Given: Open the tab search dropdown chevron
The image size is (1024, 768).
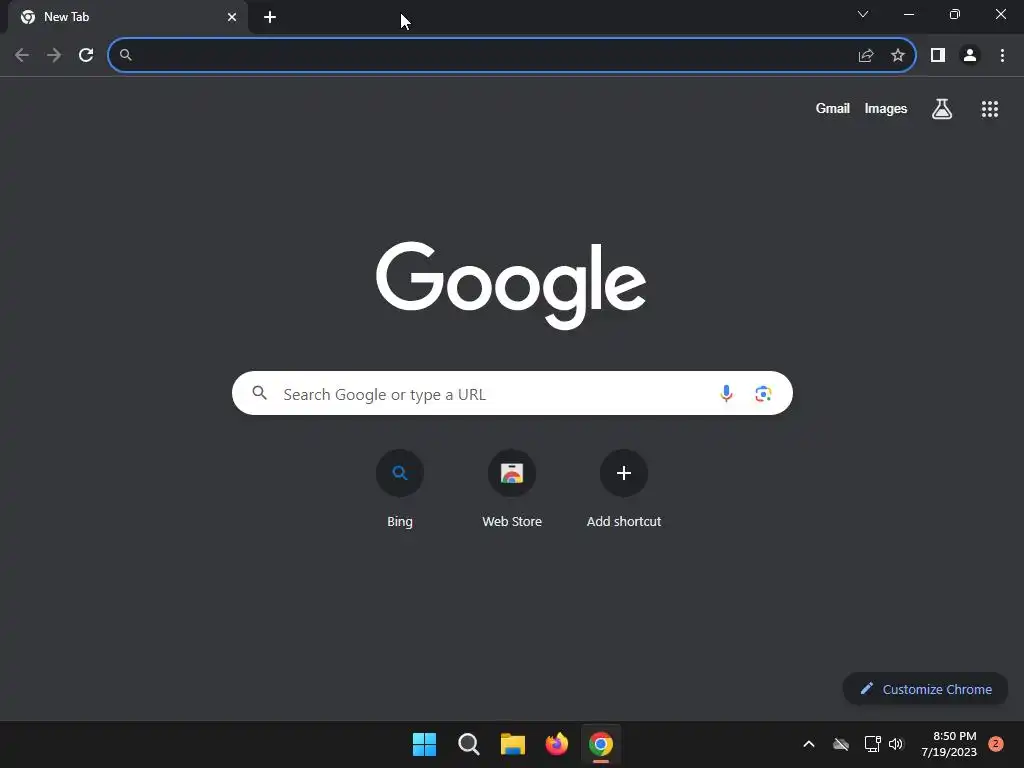Looking at the screenshot, I should [x=863, y=14].
